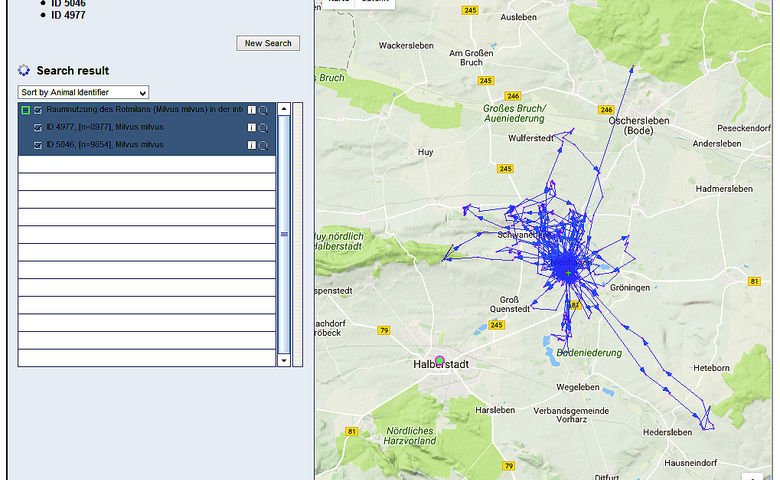780x480 pixels.
Task: Click the 'Gröningen' map label
Action: pos(630,288)
